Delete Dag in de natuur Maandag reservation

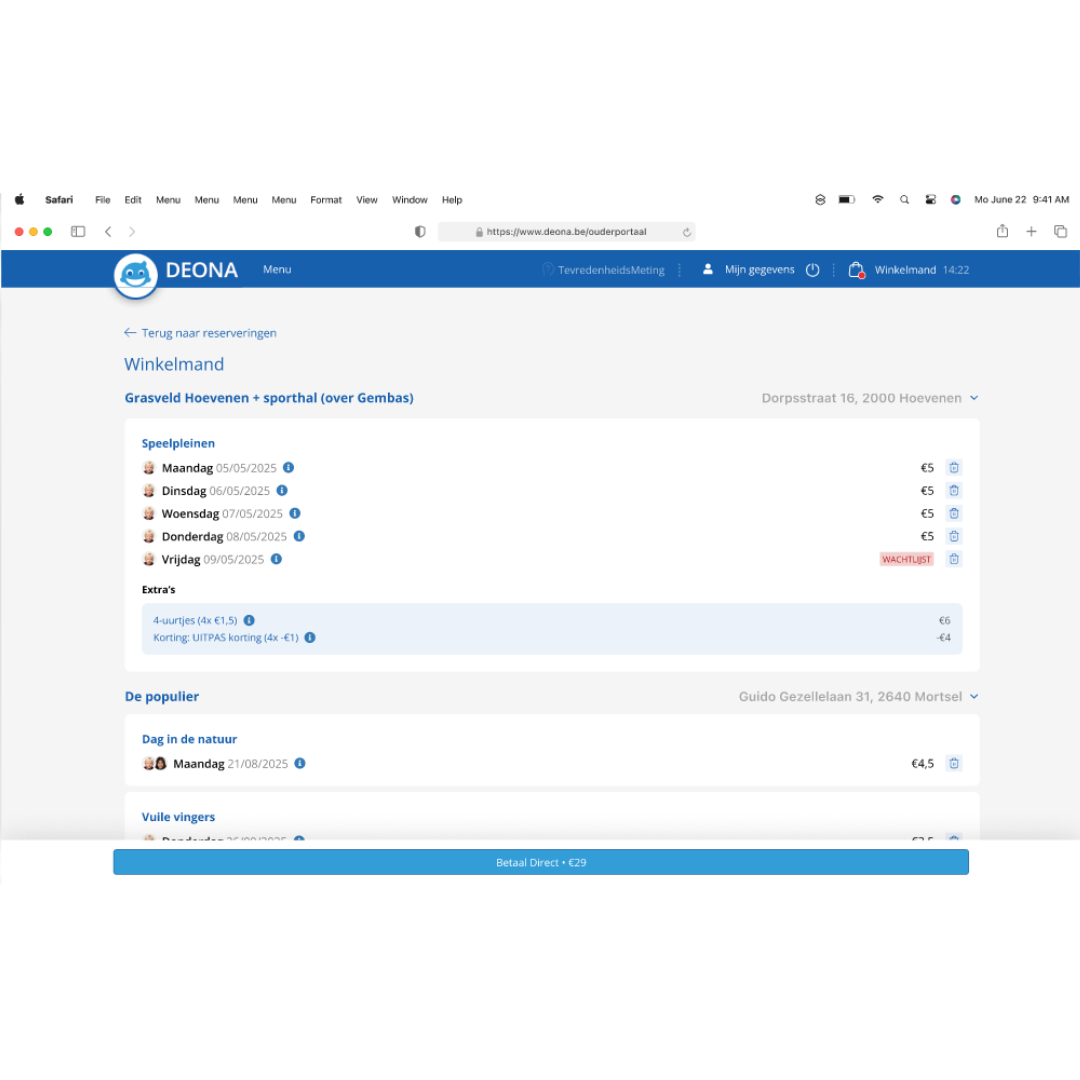click(x=954, y=763)
